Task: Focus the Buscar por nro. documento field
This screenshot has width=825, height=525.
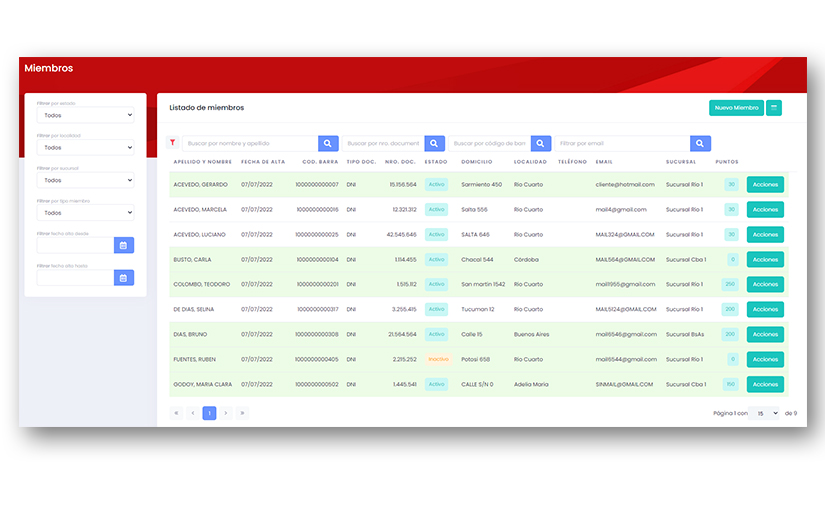Action: coord(383,143)
